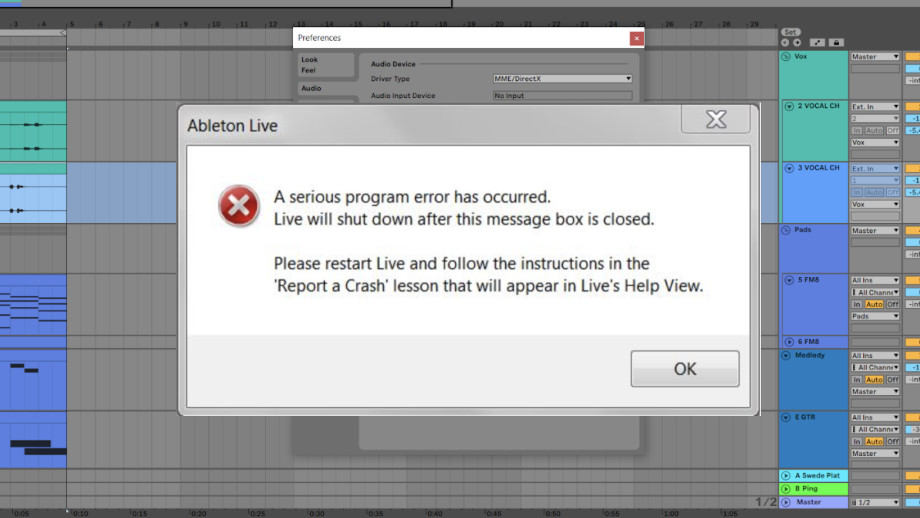Open Master track 1/2 output dropdown
920x518 pixels.
(x=875, y=503)
